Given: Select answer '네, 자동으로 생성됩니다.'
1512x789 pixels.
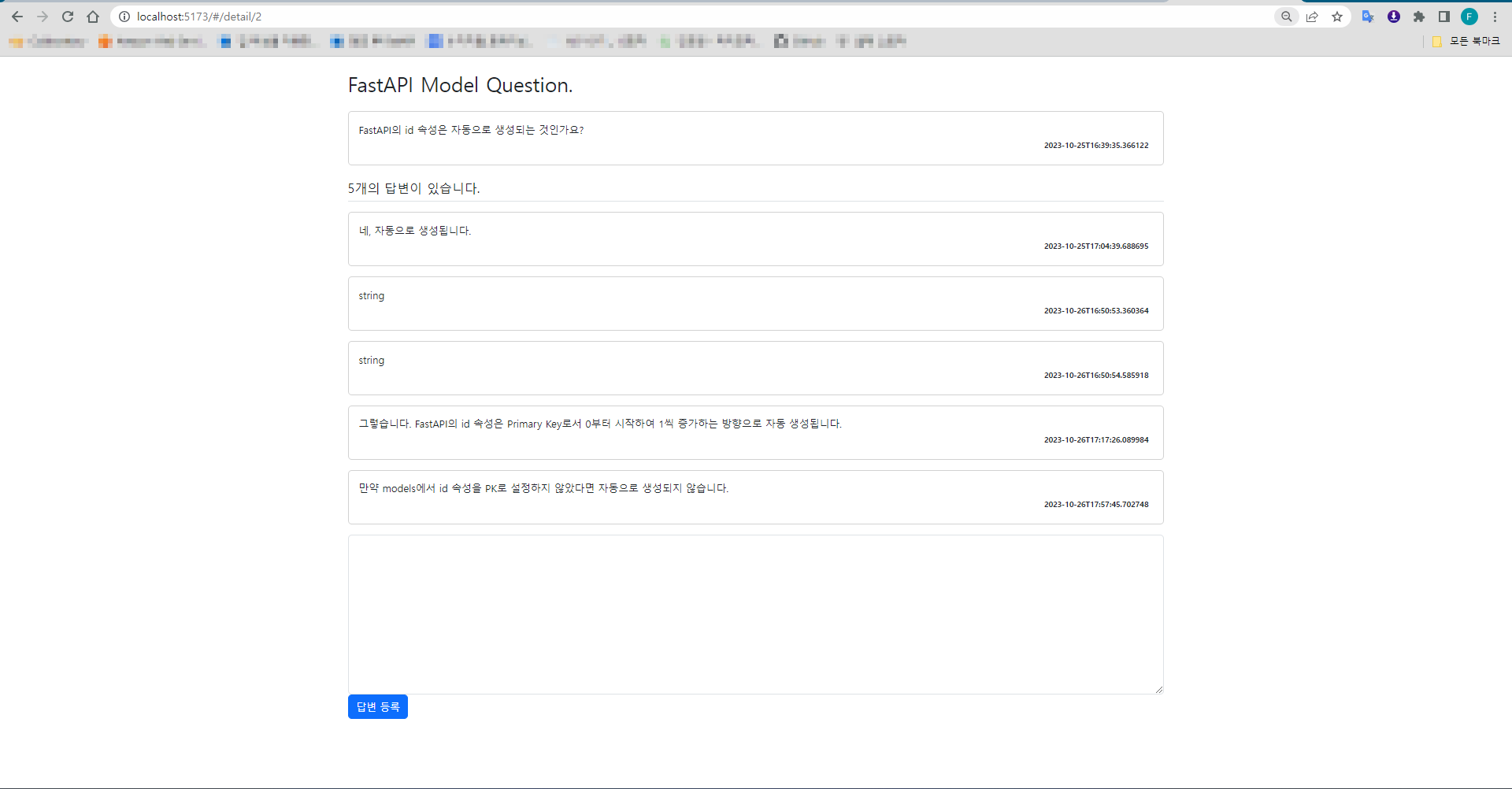Looking at the screenshot, I should coord(415,231).
